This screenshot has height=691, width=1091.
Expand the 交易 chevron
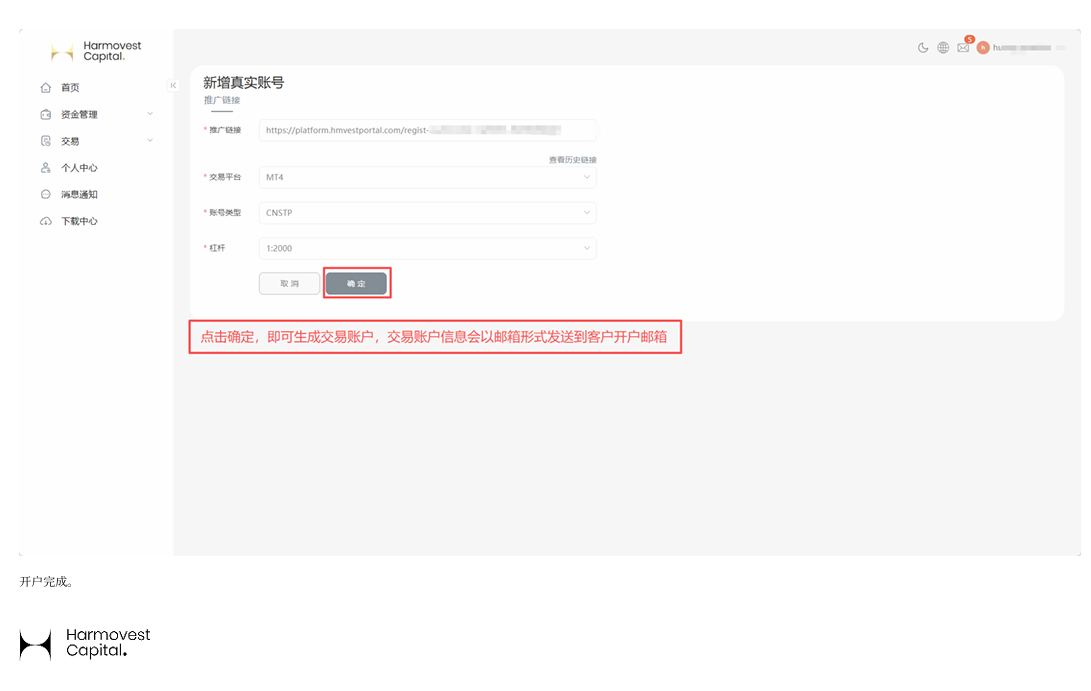coord(150,141)
